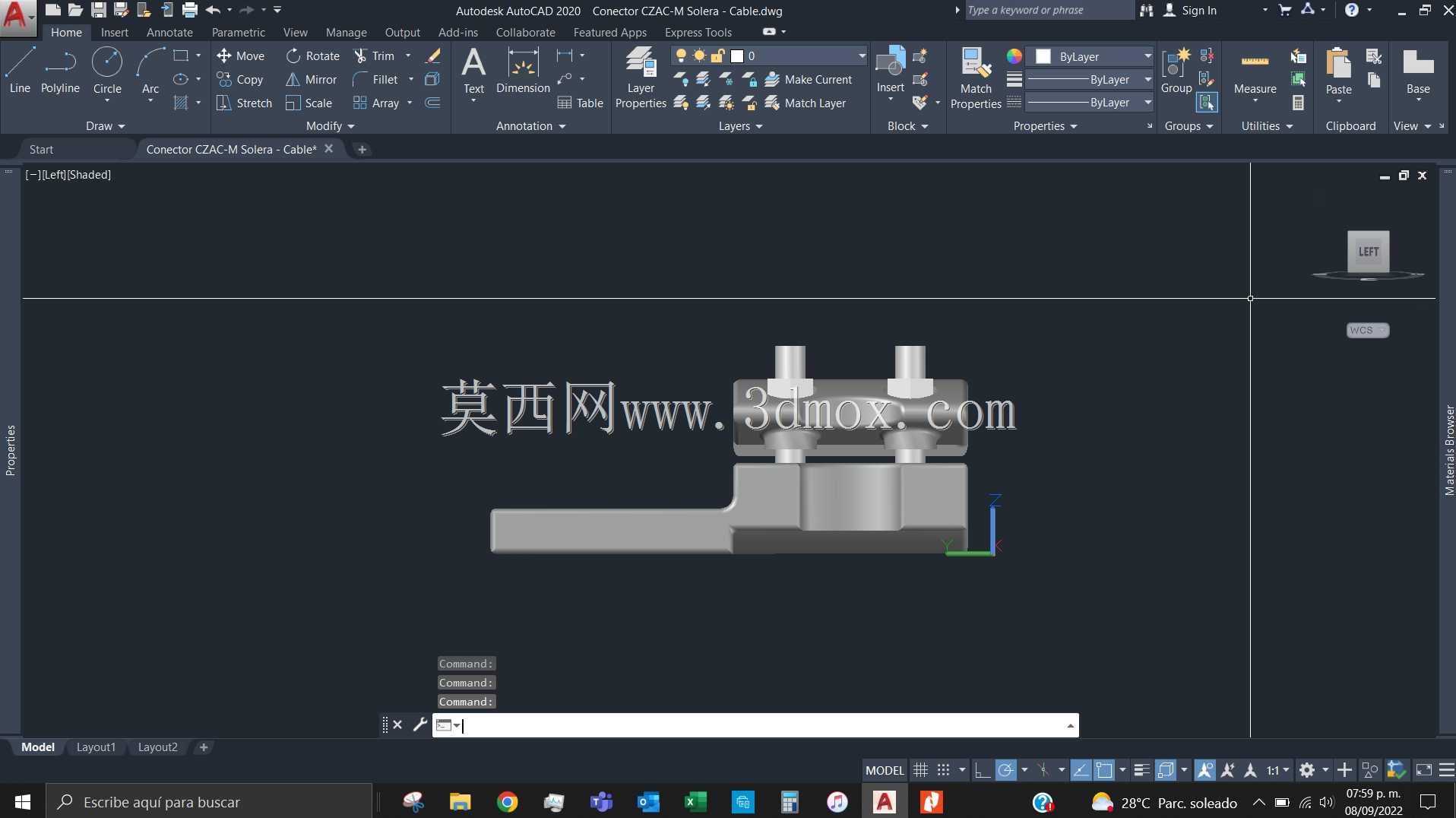
Task: Click the Match Layer button
Action: point(806,103)
